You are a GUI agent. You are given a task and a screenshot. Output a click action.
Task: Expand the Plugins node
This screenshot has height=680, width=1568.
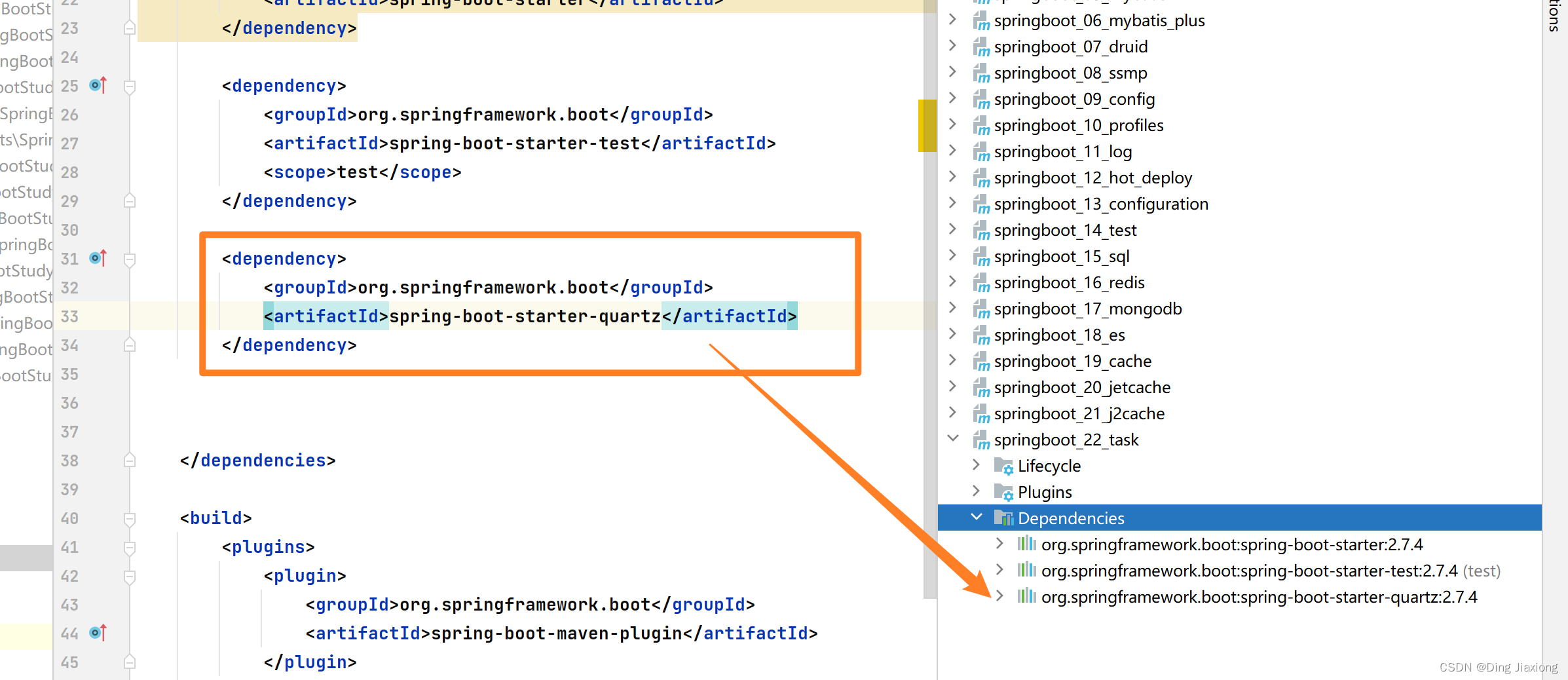pyautogui.click(x=976, y=491)
